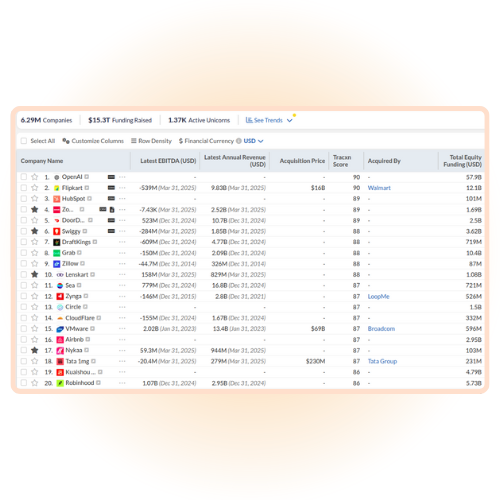This screenshot has height=500, width=500.
Task: Star the Robinhood row
Action: (x=34, y=383)
